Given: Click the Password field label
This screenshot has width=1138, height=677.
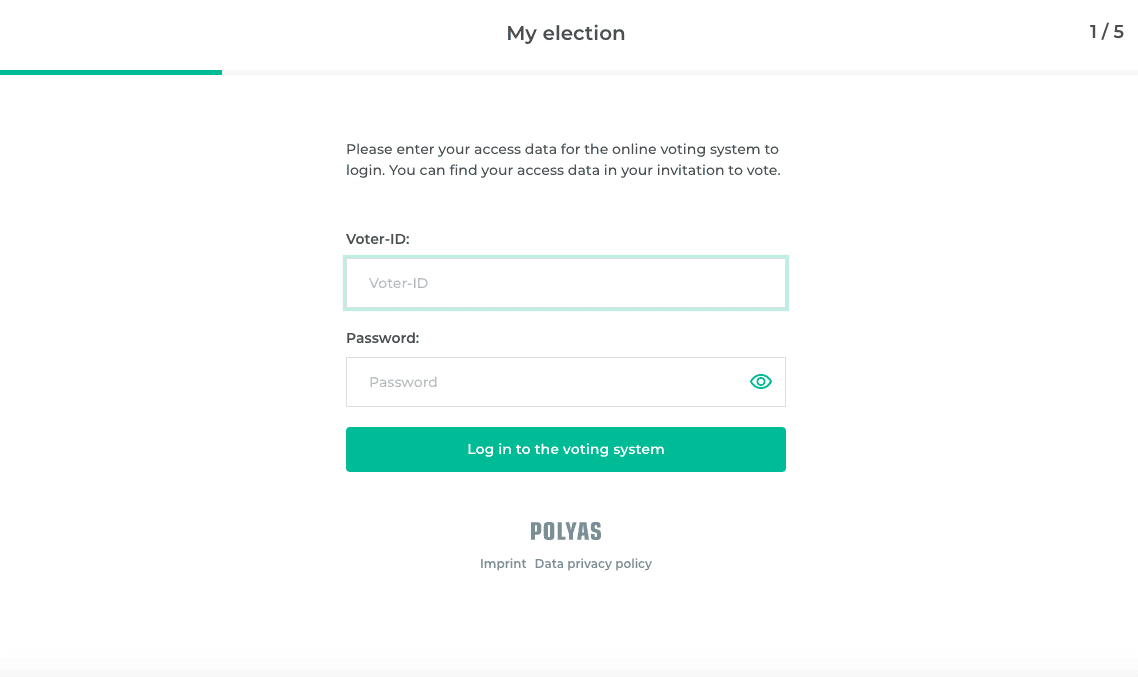Looking at the screenshot, I should coord(383,338).
